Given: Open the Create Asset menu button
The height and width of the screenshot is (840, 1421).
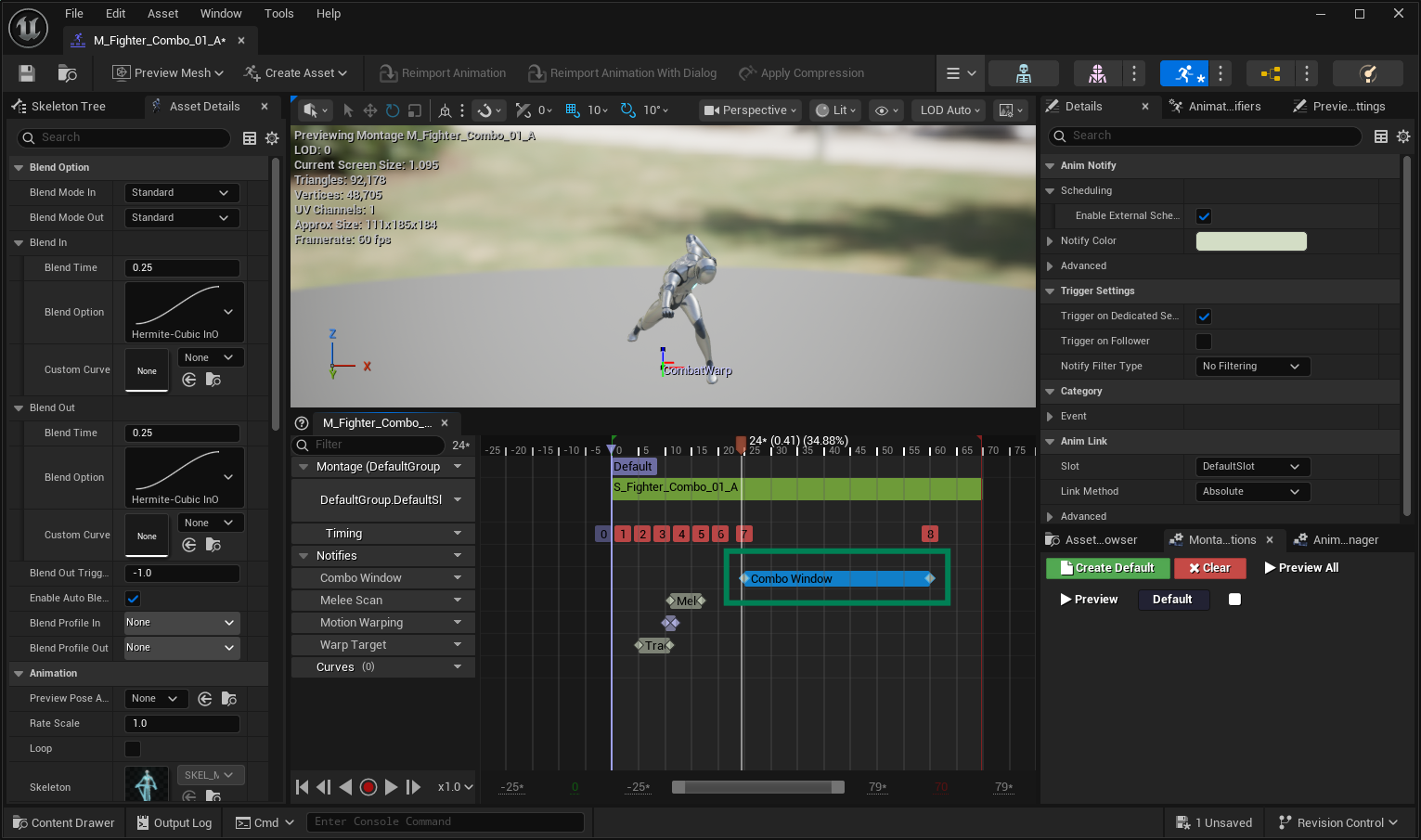Looking at the screenshot, I should (x=295, y=73).
